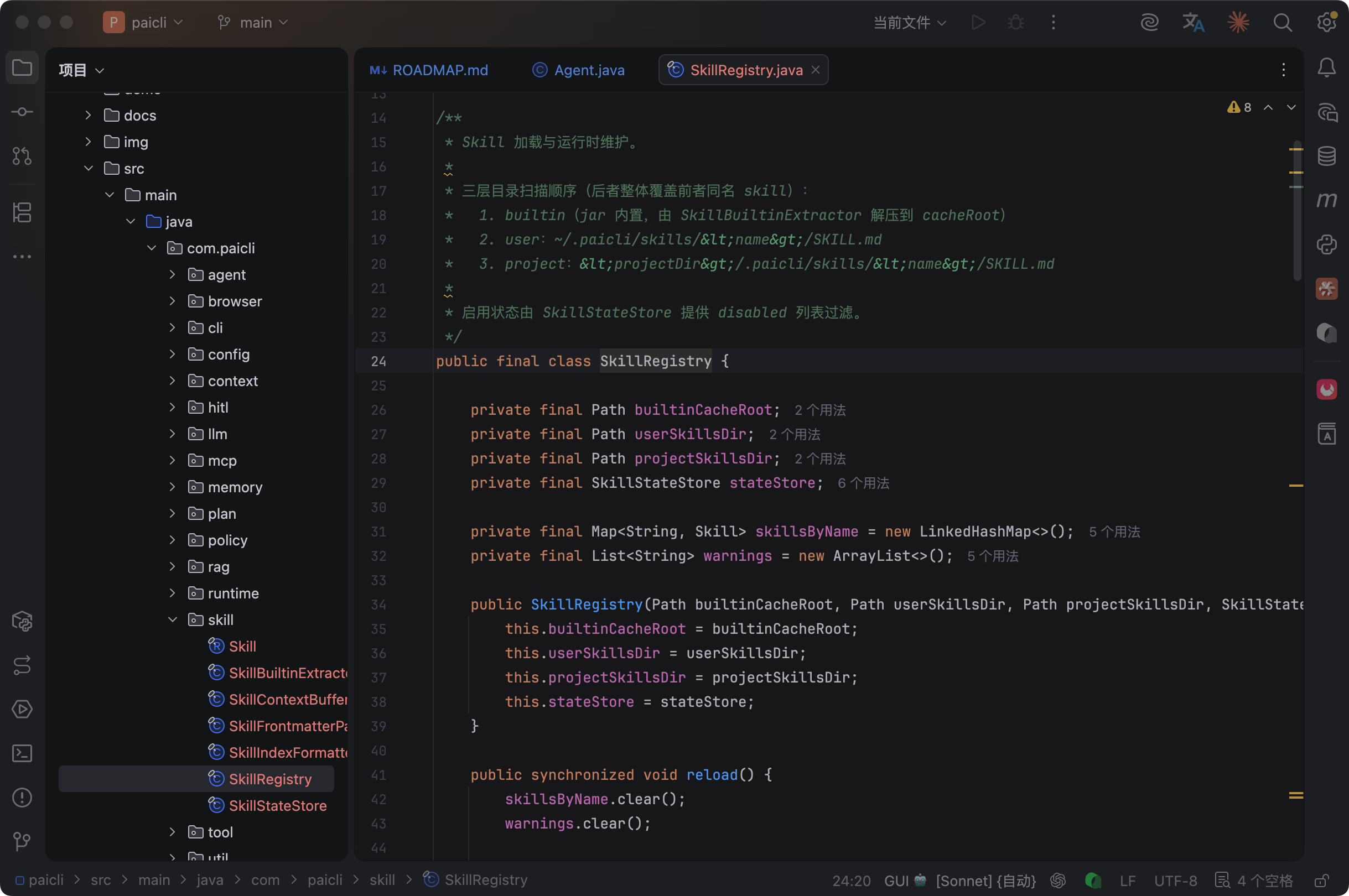Open the Project tool window folder icon

(x=22, y=67)
